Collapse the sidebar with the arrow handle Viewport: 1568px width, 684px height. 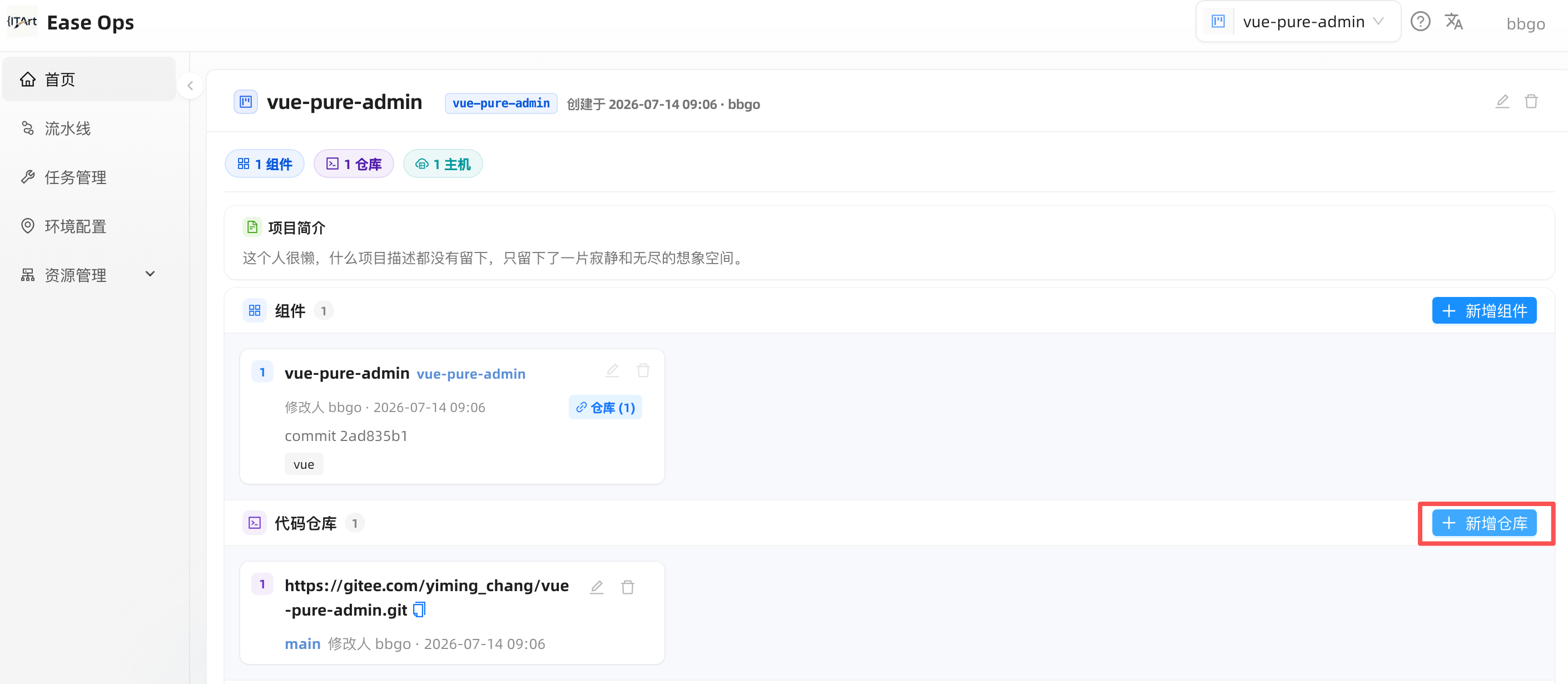(190, 86)
